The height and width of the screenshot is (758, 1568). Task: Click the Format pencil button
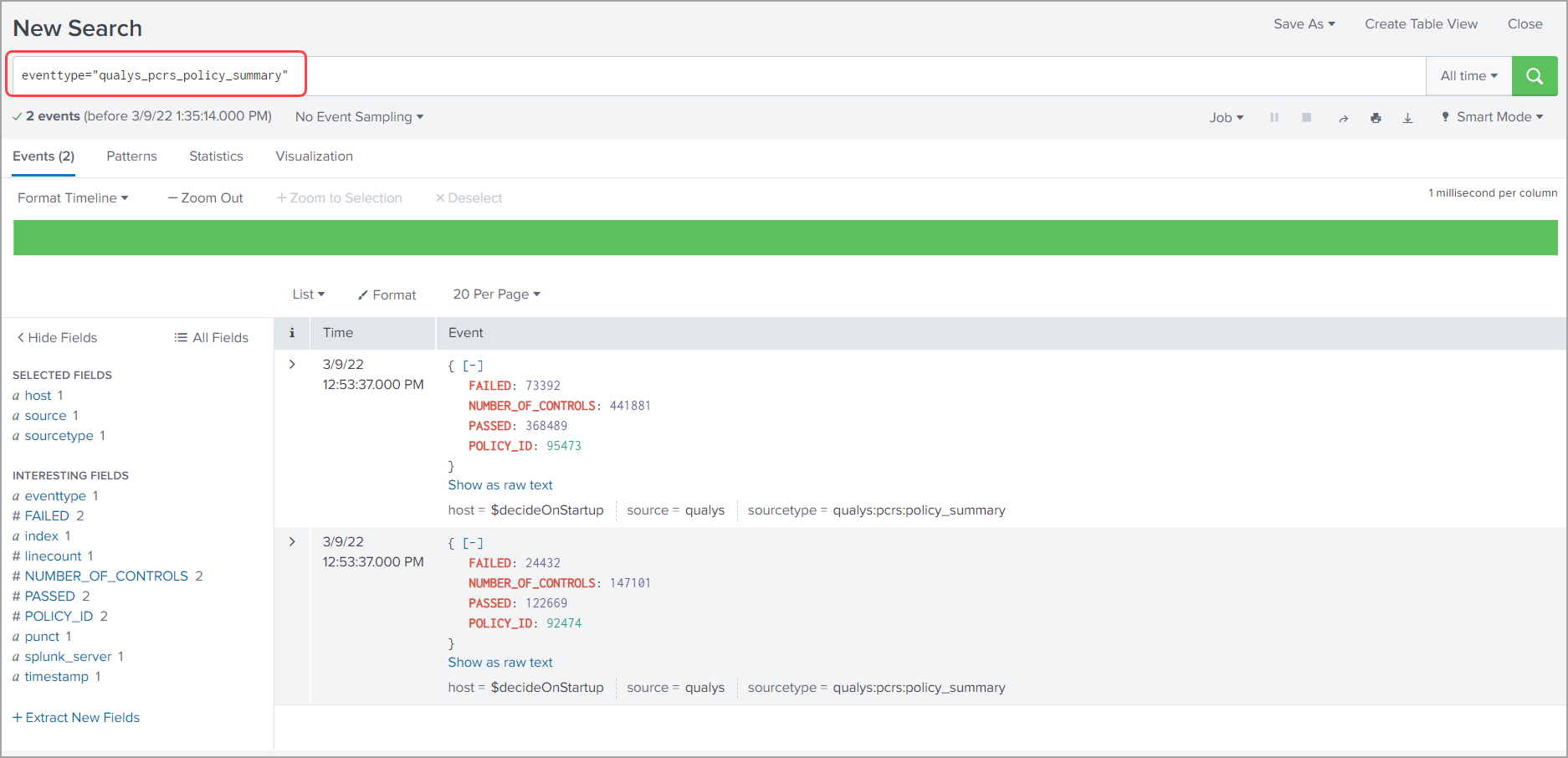(387, 294)
